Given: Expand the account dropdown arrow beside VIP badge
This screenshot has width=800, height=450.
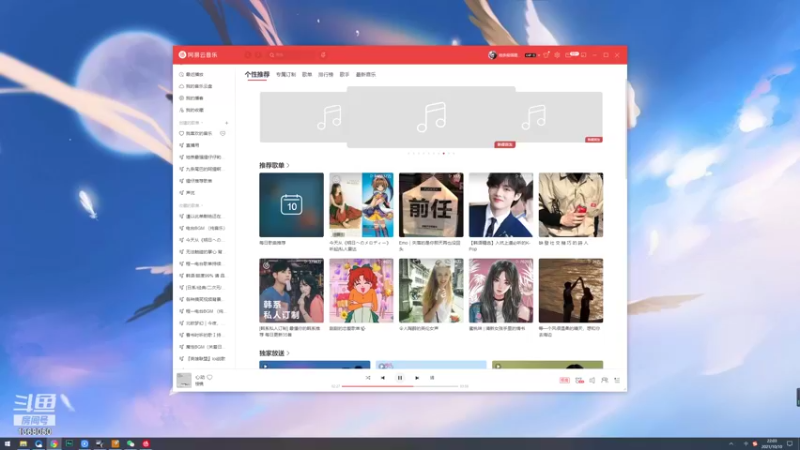Looking at the screenshot, I should (539, 55).
